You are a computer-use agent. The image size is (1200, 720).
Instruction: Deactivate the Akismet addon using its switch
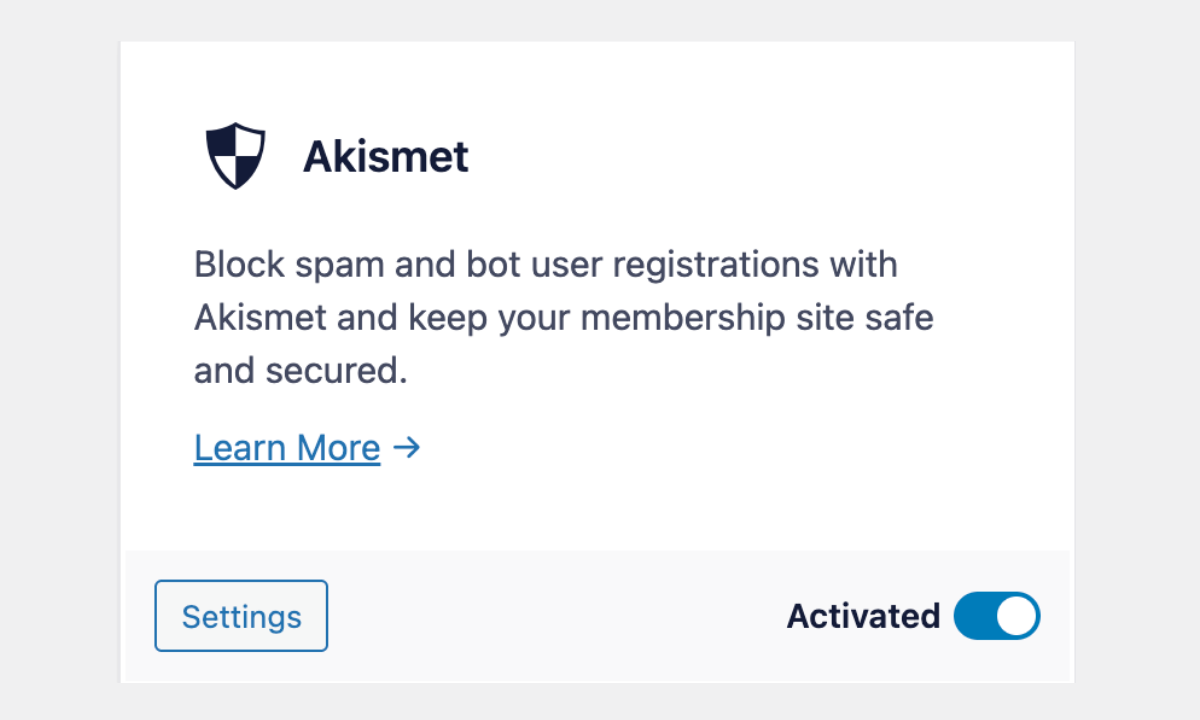[997, 616]
